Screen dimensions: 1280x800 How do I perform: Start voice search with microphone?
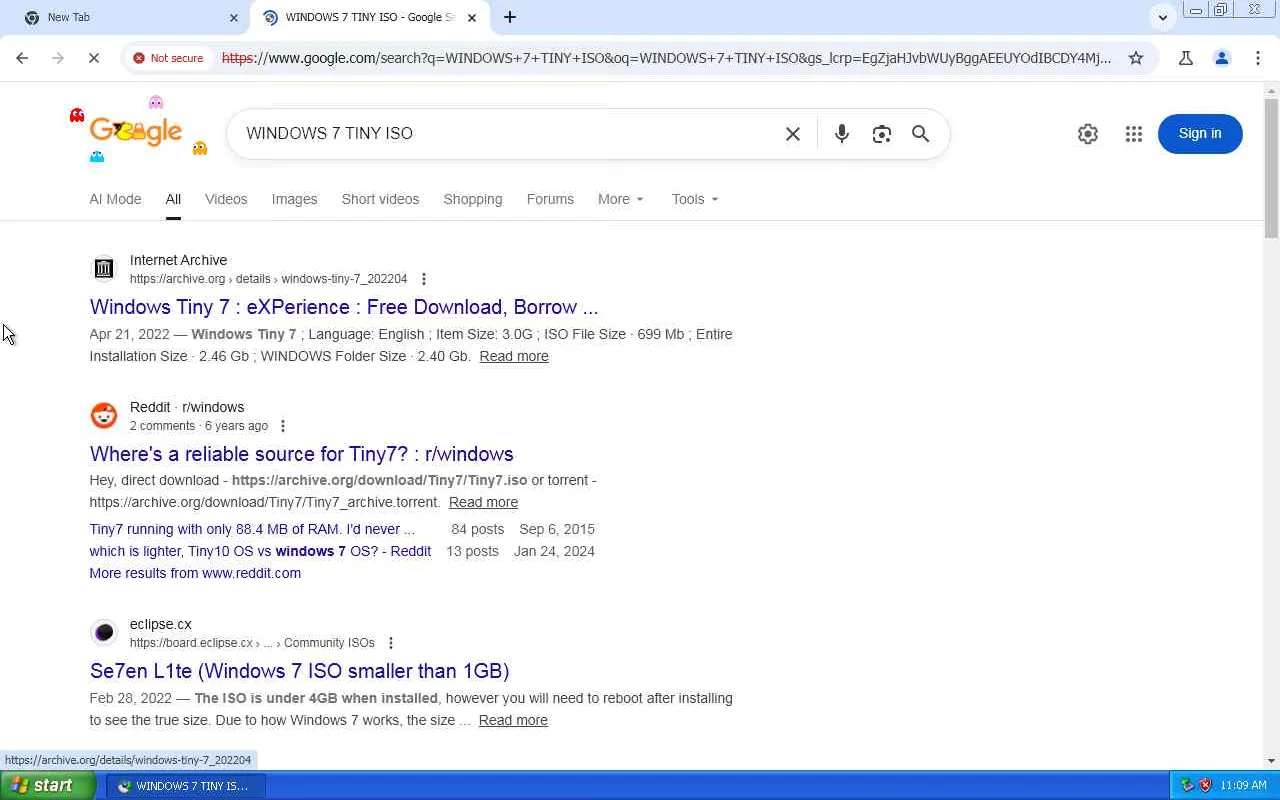coord(842,134)
